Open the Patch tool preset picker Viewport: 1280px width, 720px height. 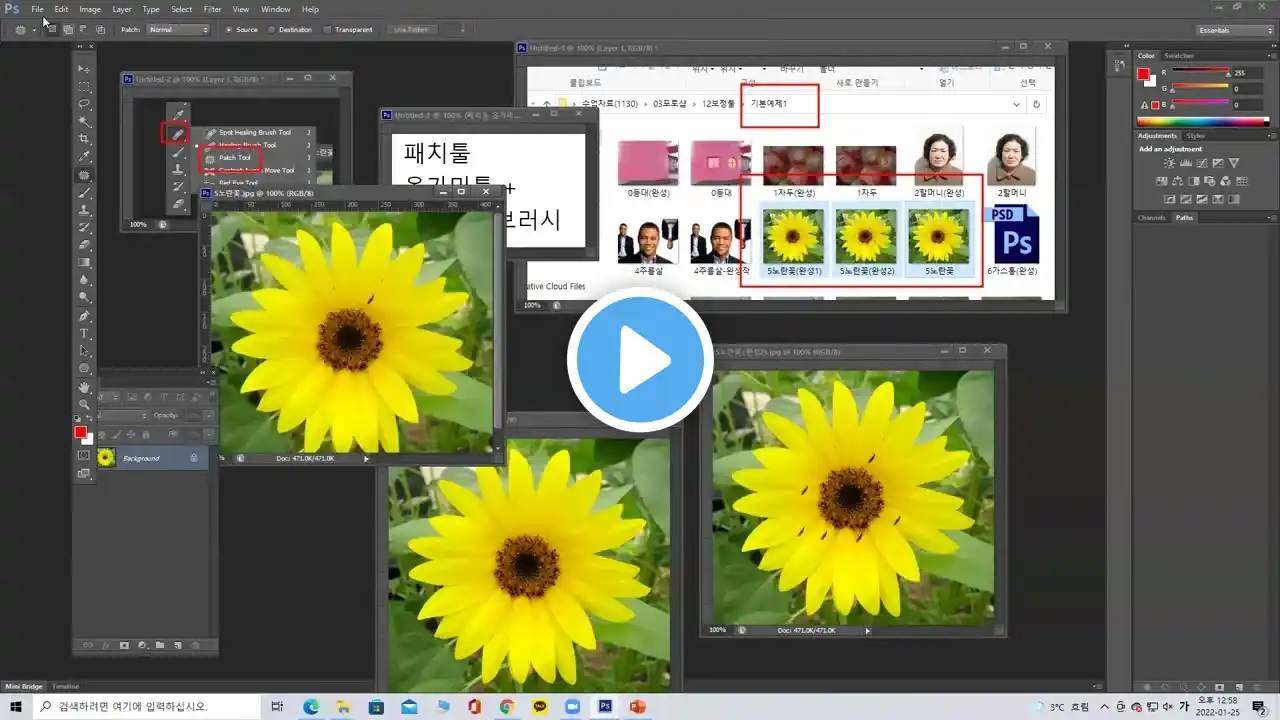pos(25,30)
